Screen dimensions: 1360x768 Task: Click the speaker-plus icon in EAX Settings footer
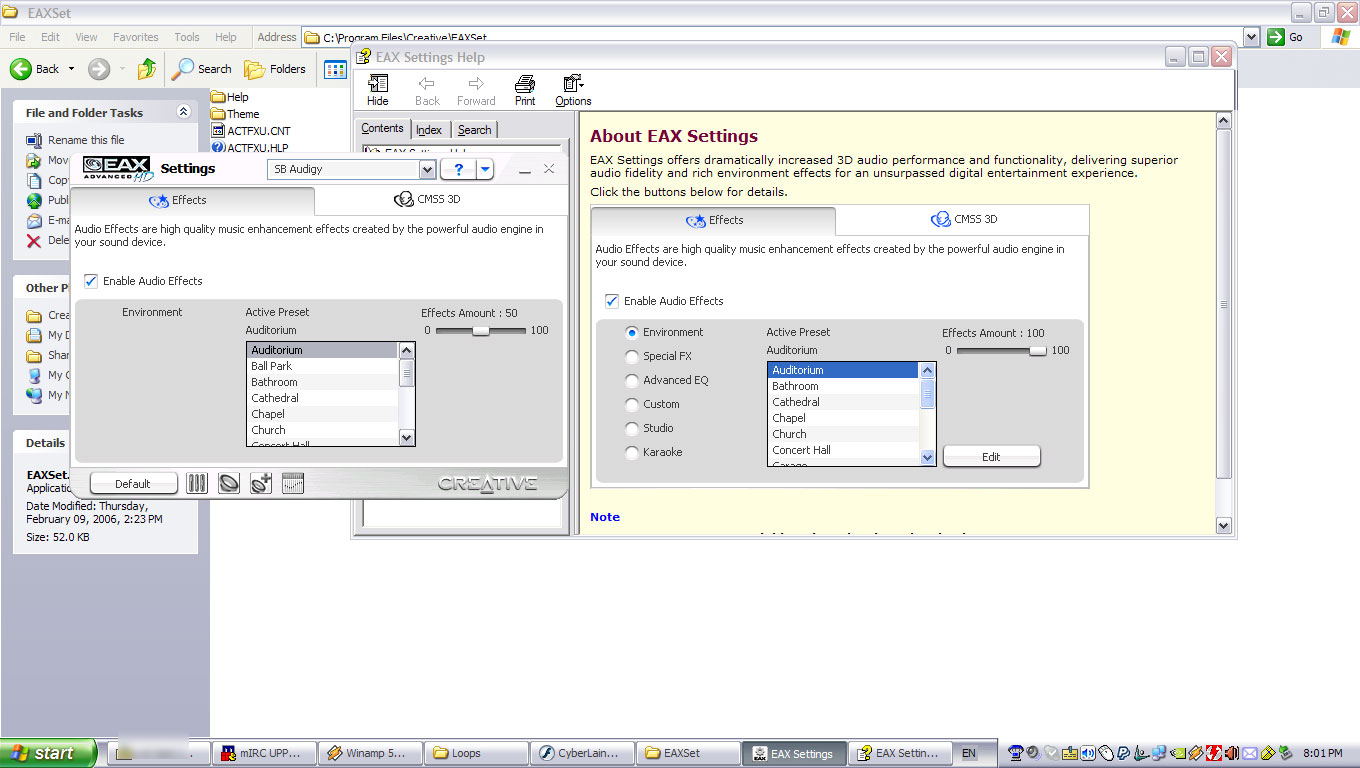(x=261, y=483)
